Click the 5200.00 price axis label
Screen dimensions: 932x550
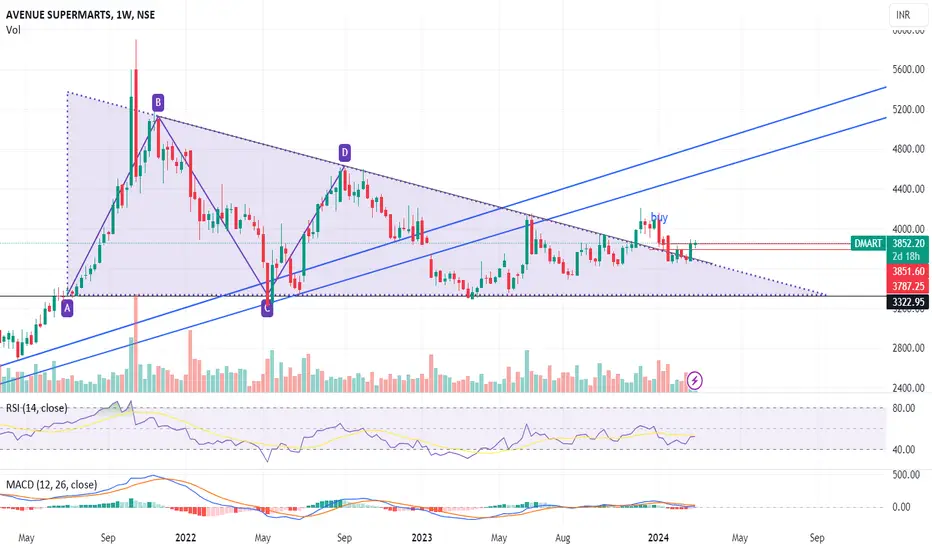coord(908,109)
